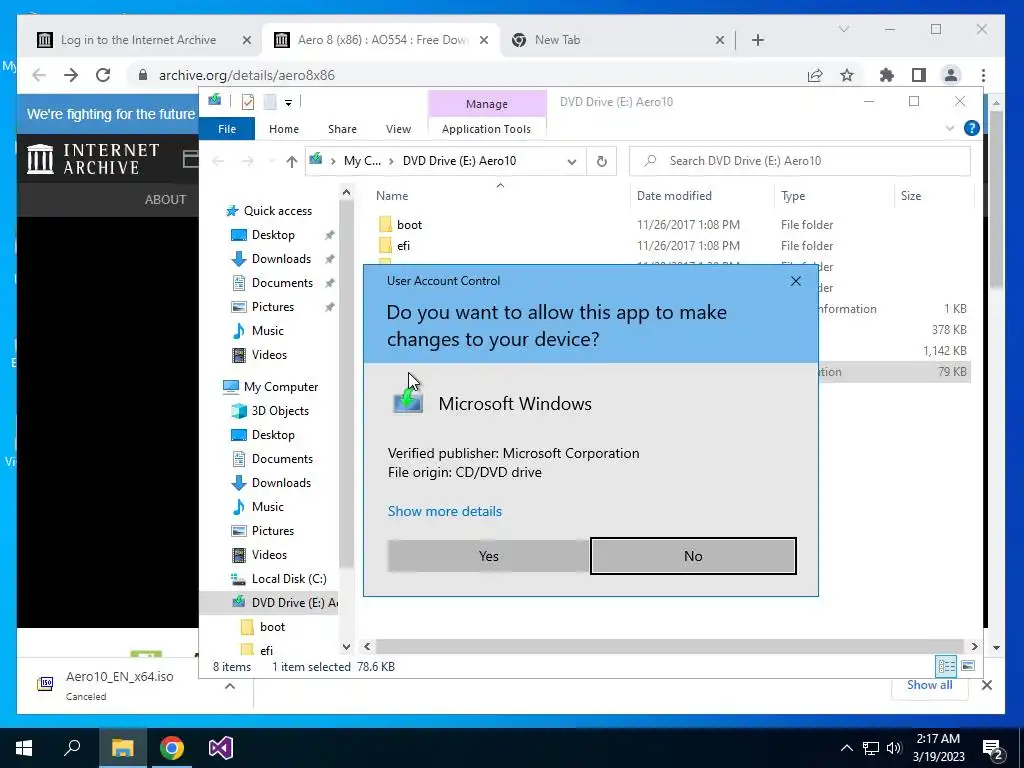Open Quick access in navigation pane
Image resolution: width=1024 pixels, height=768 pixels.
click(x=278, y=211)
